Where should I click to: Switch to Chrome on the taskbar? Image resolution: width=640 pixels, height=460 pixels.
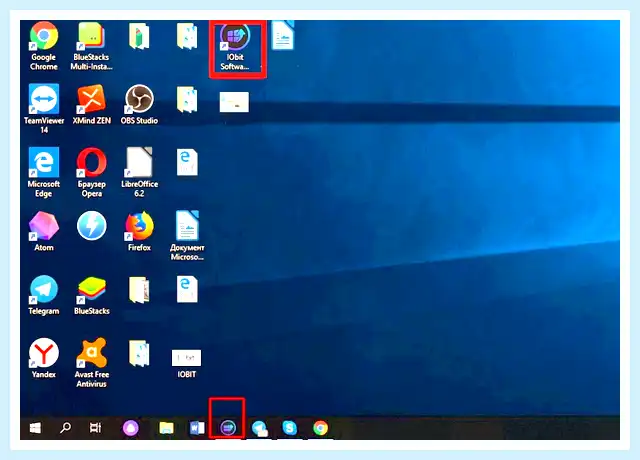tap(320, 428)
